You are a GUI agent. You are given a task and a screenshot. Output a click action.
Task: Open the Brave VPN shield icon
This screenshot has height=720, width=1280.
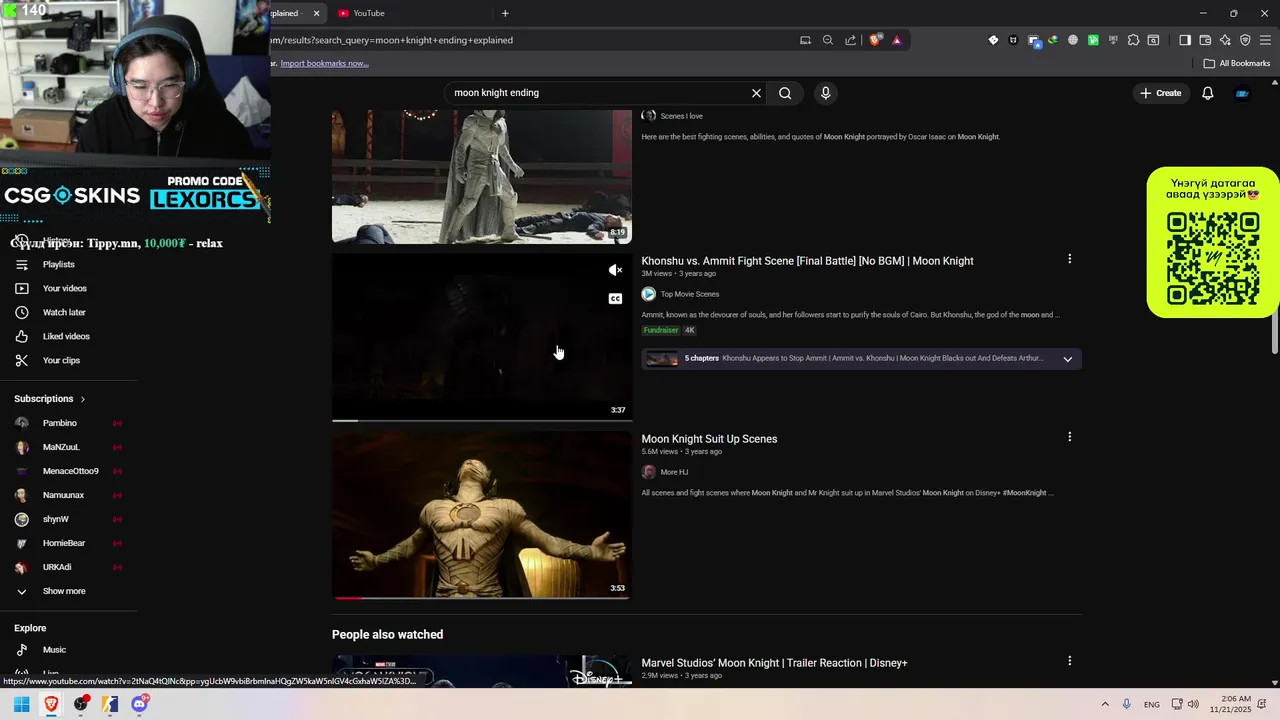click(1245, 40)
